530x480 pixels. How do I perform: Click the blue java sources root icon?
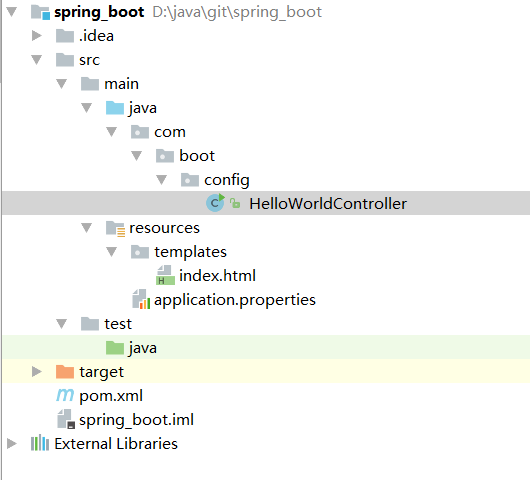point(115,108)
